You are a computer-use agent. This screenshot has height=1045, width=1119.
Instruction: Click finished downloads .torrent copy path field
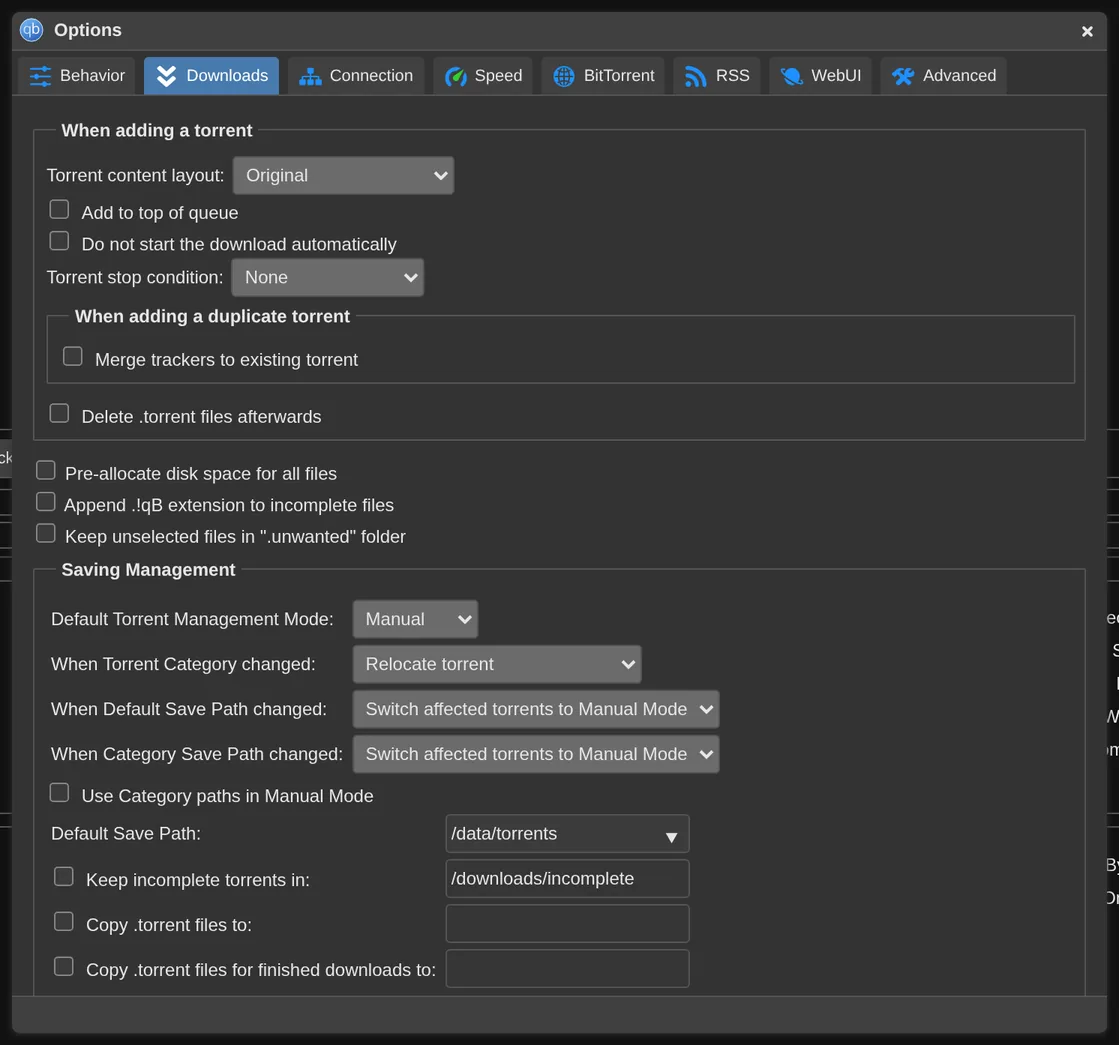pos(567,969)
